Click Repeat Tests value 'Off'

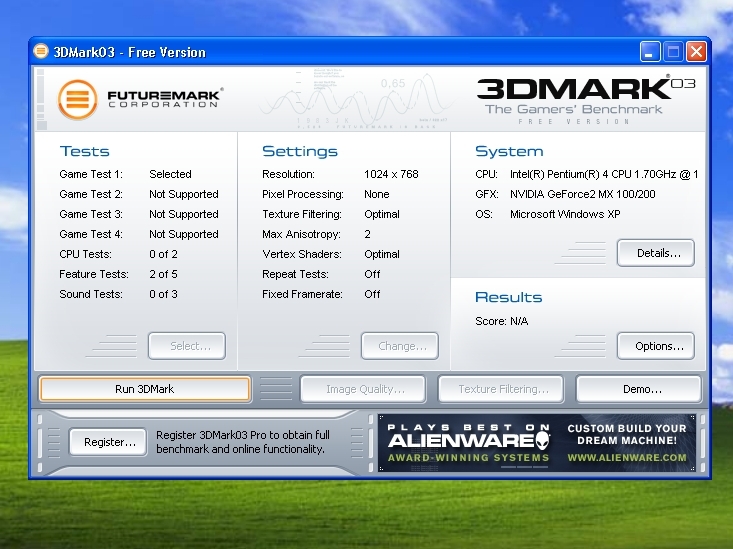tap(372, 274)
